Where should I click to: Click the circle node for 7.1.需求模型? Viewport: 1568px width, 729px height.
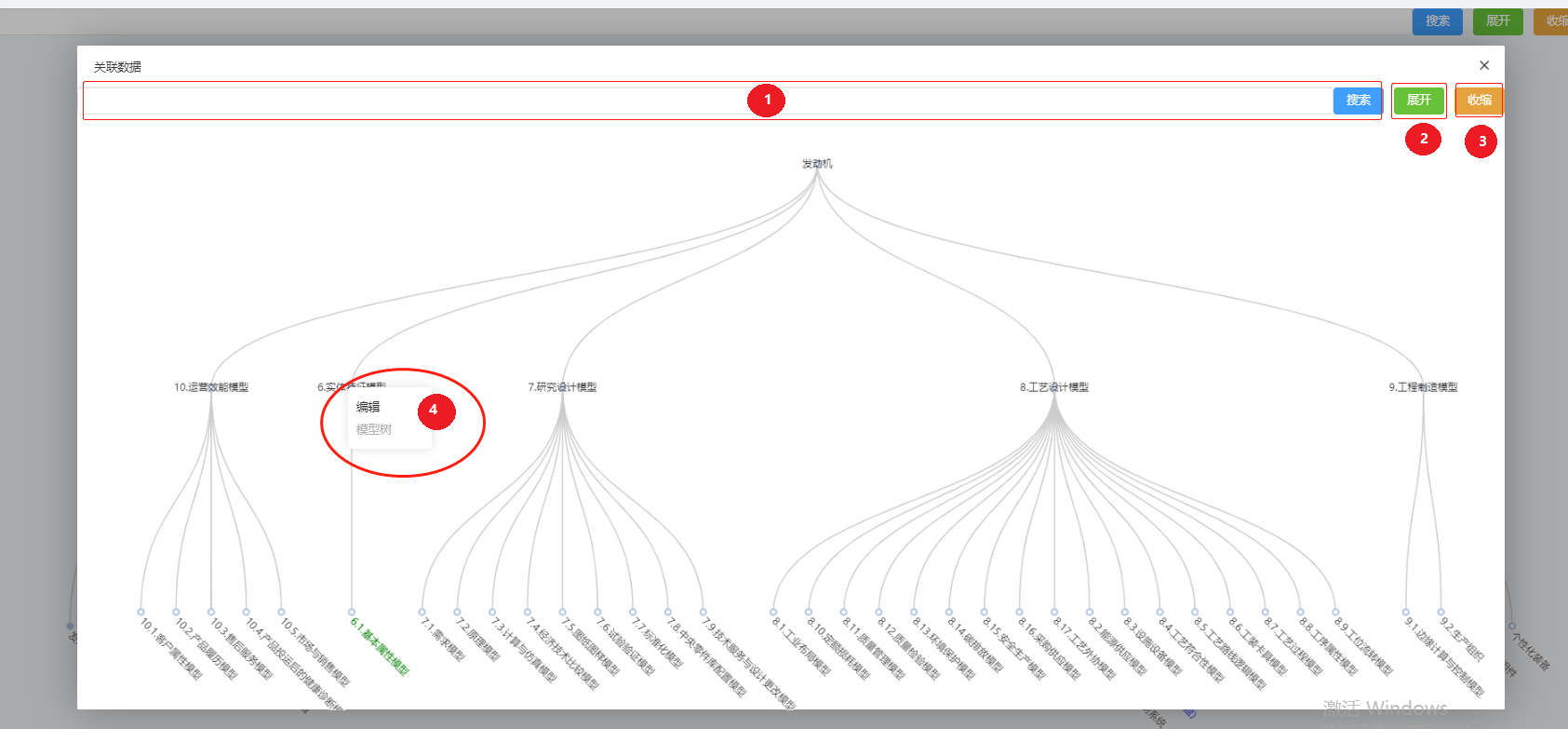(422, 613)
